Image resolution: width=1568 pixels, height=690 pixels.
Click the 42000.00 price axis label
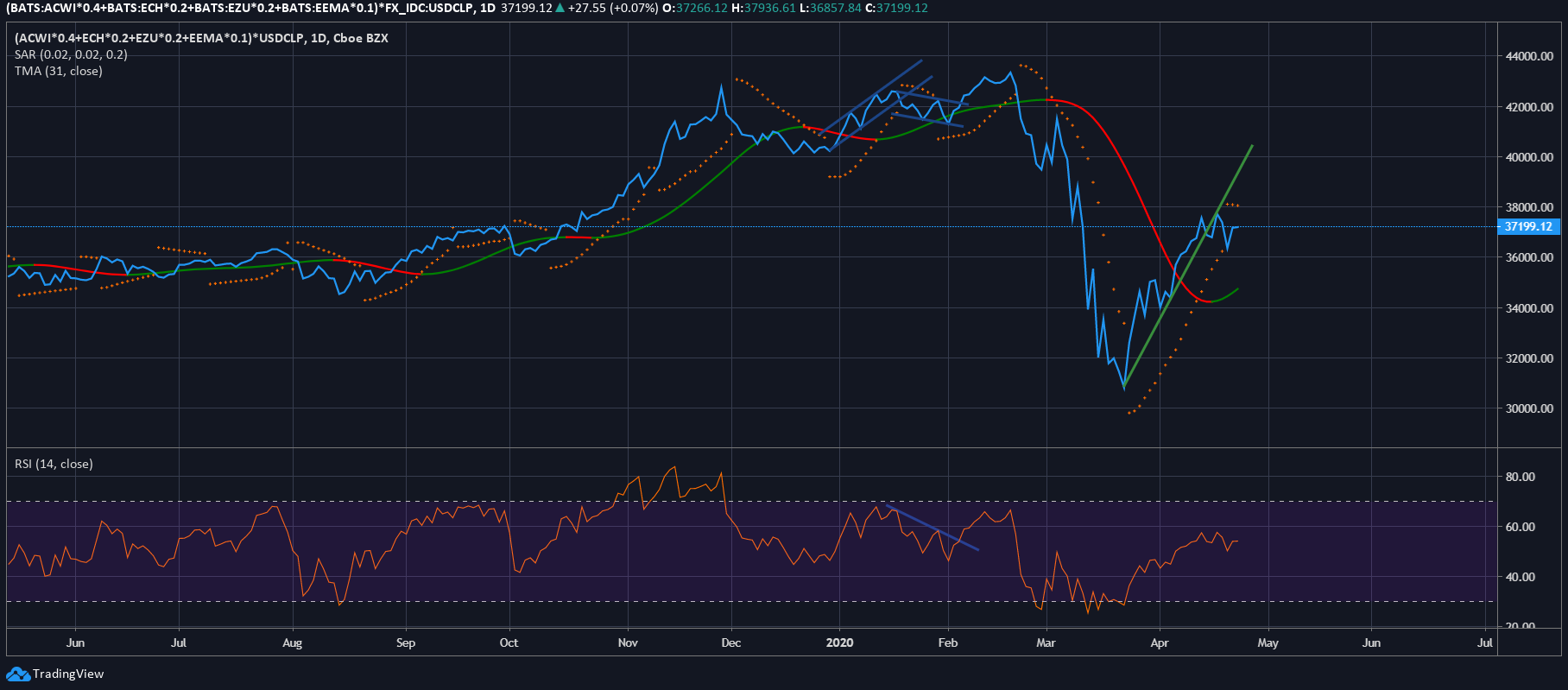coord(1529,107)
